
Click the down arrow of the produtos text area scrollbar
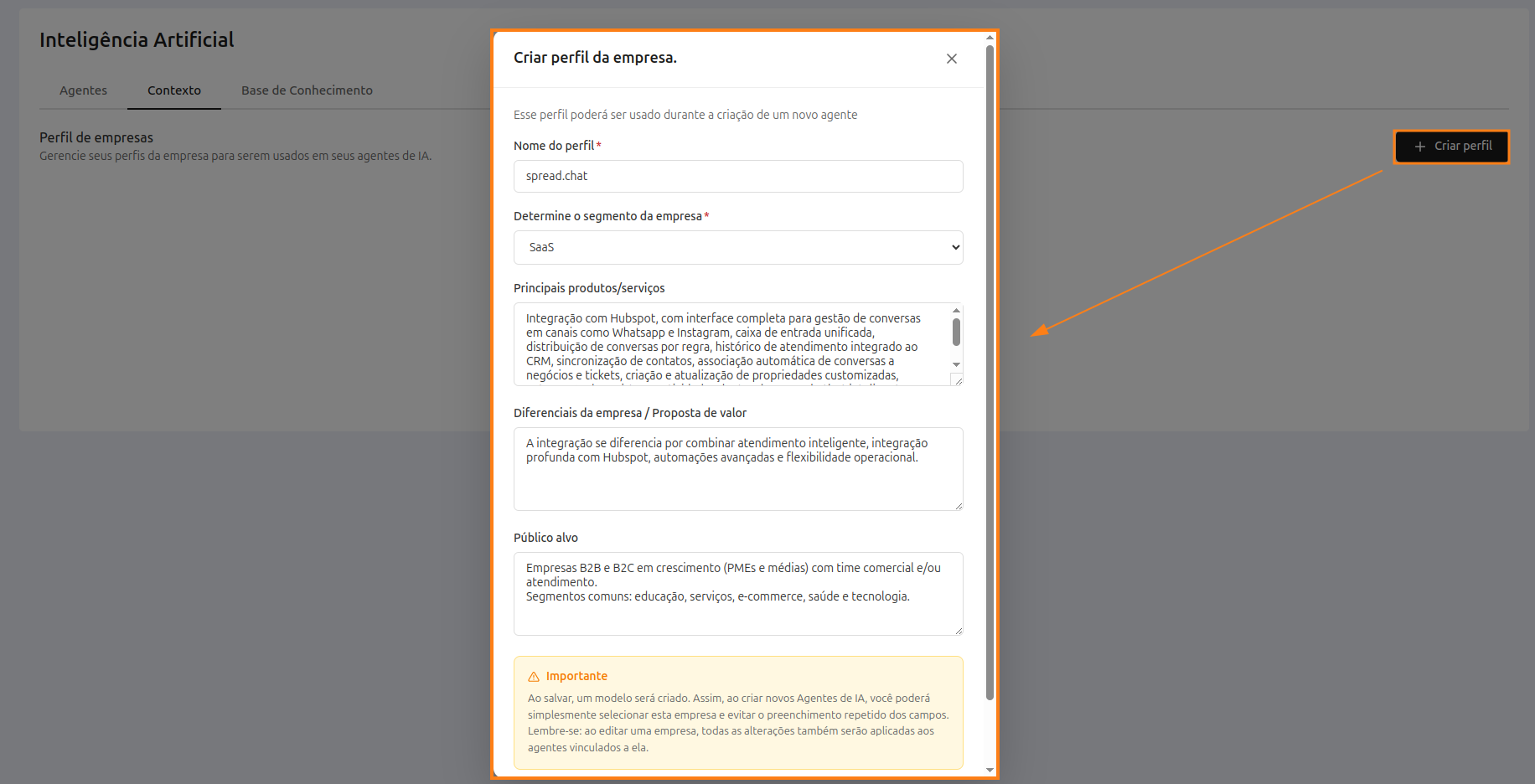click(x=956, y=364)
